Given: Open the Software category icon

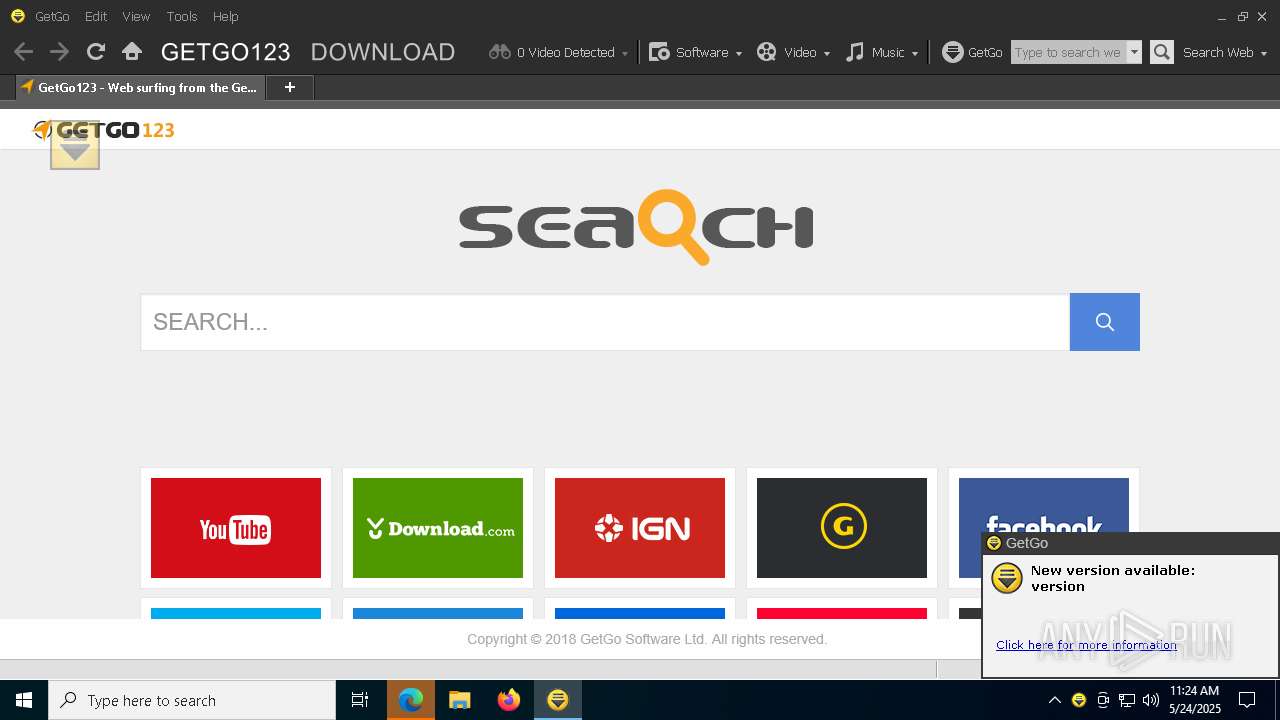Looking at the screenshot, I should (x=659, y=52).
